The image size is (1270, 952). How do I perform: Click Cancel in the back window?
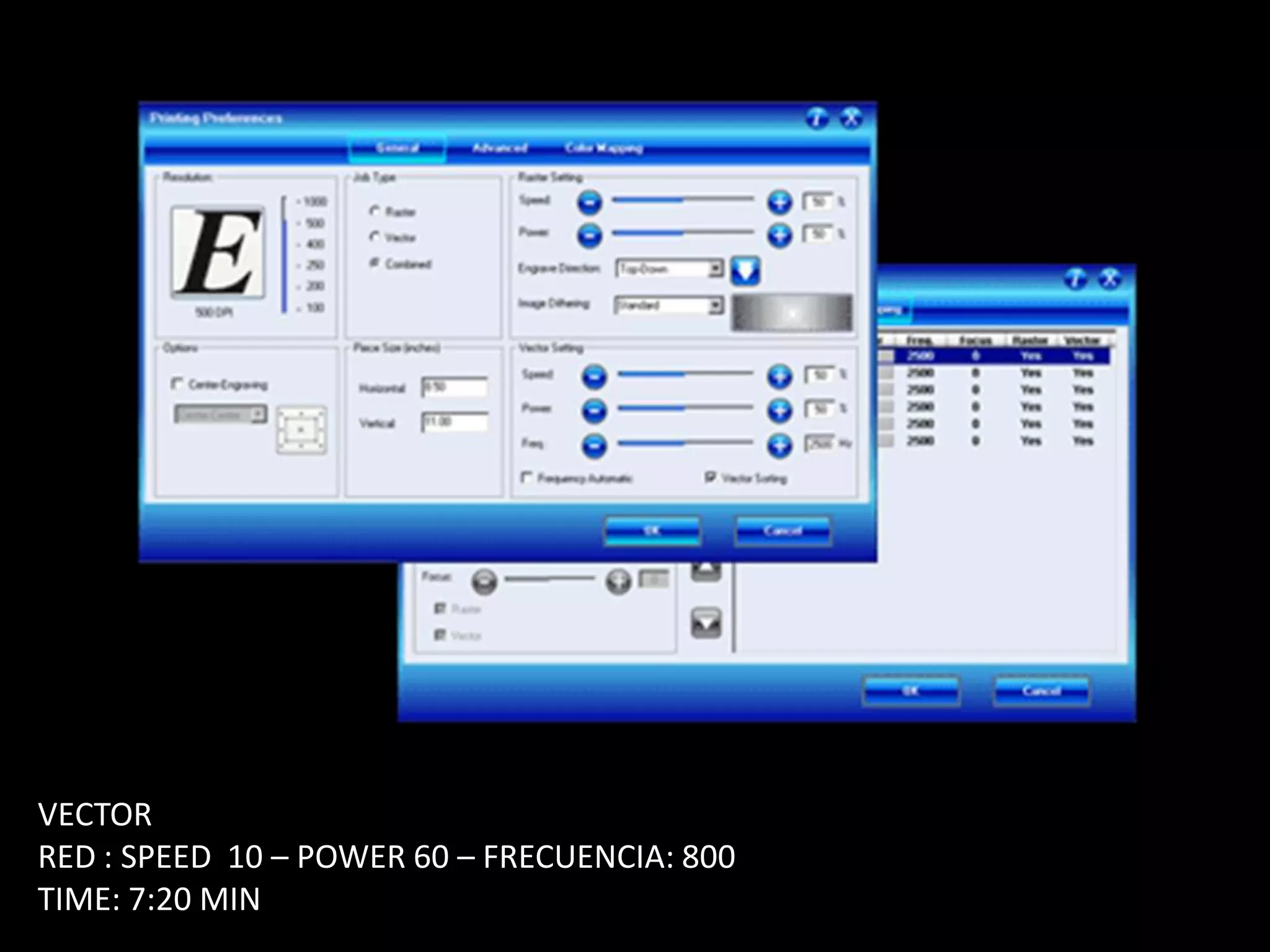pyautogui.click(x=1041, y=691)
